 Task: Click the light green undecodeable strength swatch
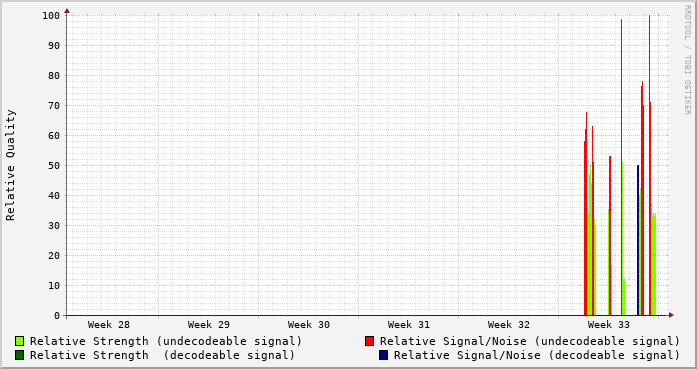tap(20, 341)
